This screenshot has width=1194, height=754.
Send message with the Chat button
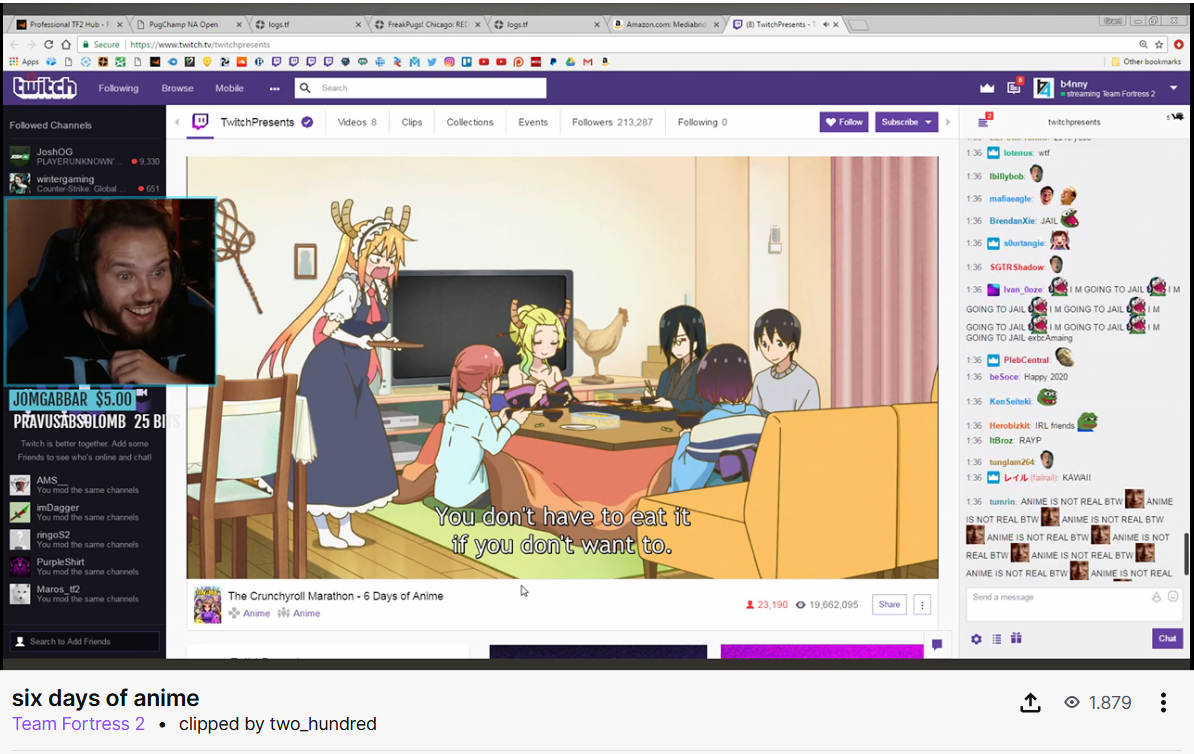pyautogui.click(x=1167, y=638)
